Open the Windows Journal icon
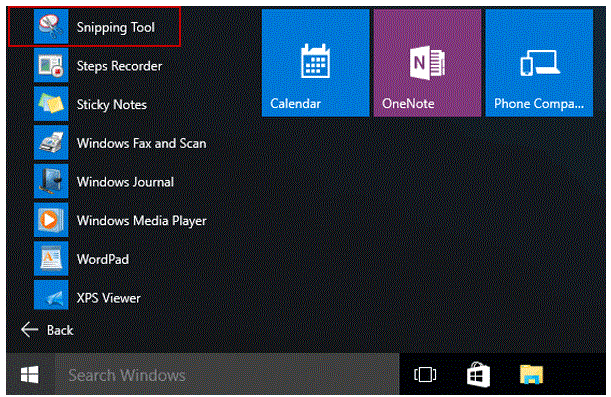 pyautogui.click(x=51, y=181)
